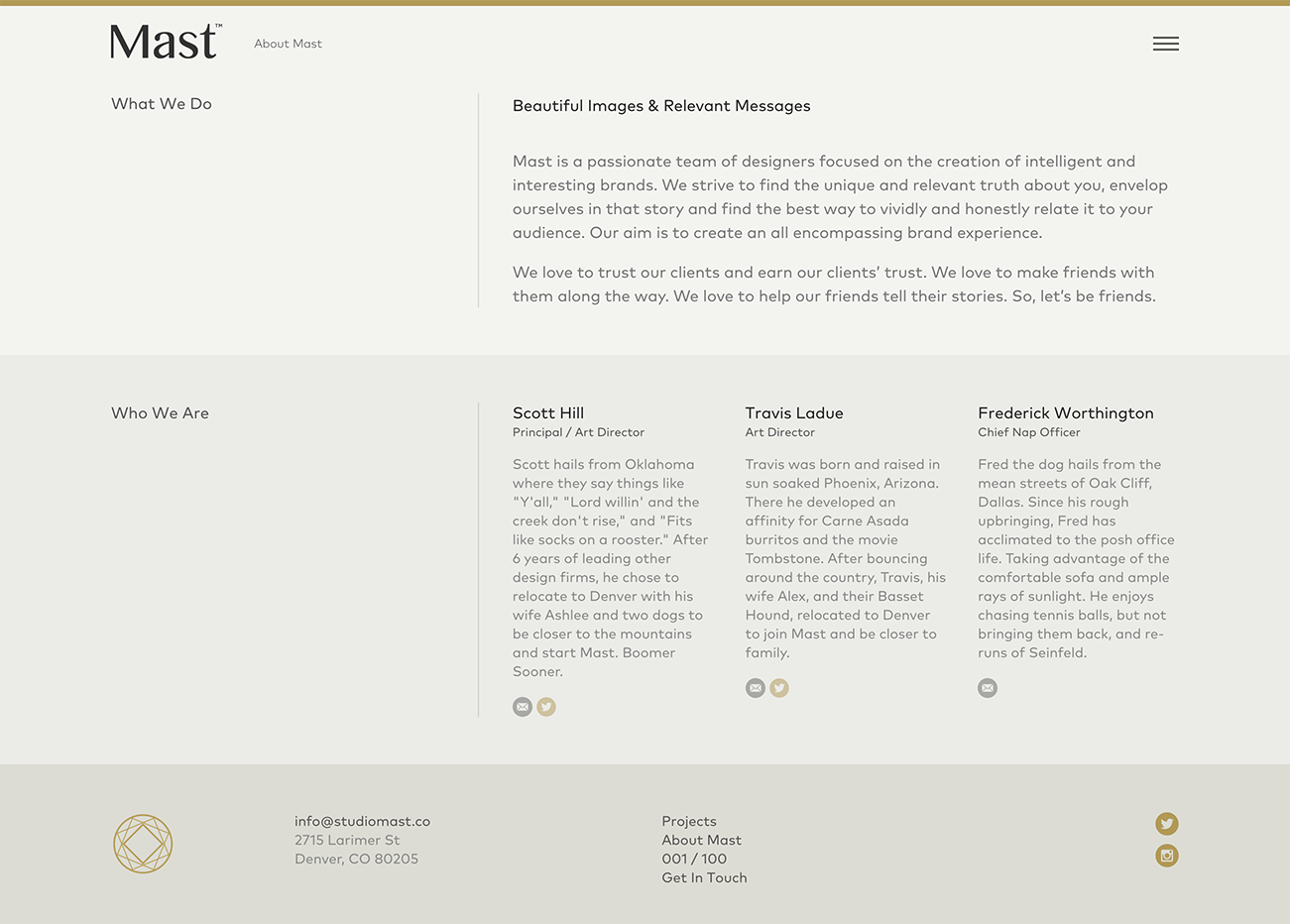
Task: Open the hamburger menu
Action: tap(1165, 44)
